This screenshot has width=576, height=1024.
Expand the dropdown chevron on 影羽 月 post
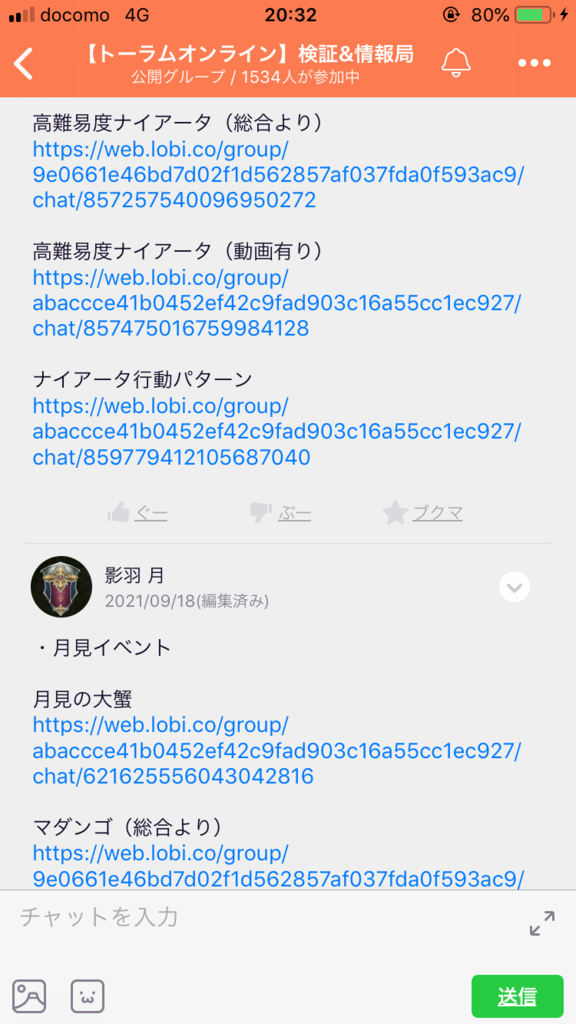[x=515, y=587]
